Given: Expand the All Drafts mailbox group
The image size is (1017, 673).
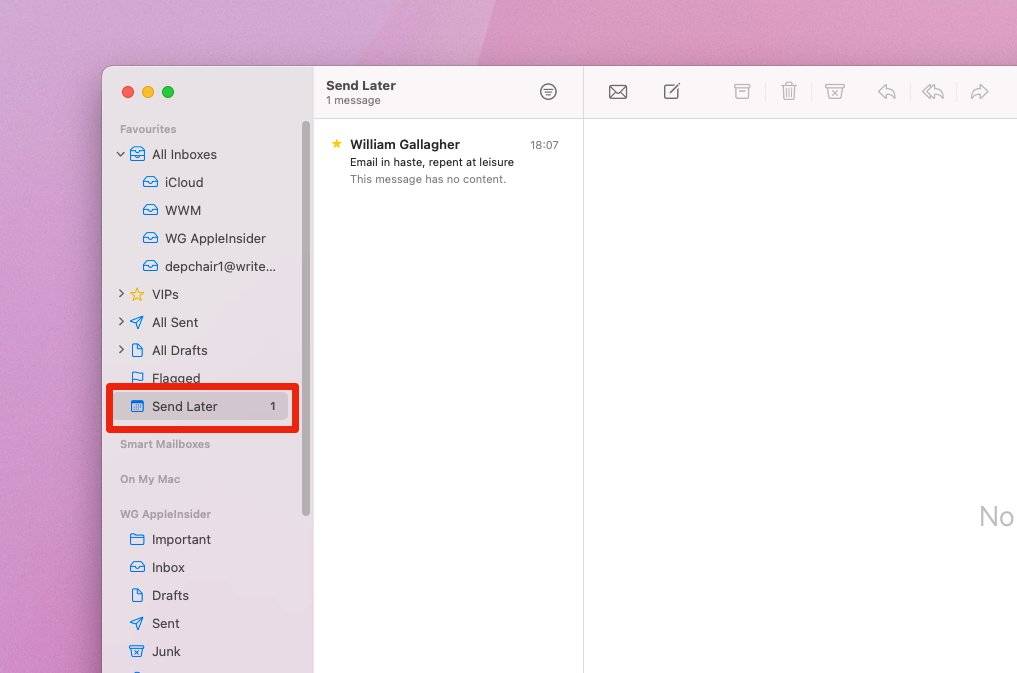Looking at the screenshot, I should (121, 350).
